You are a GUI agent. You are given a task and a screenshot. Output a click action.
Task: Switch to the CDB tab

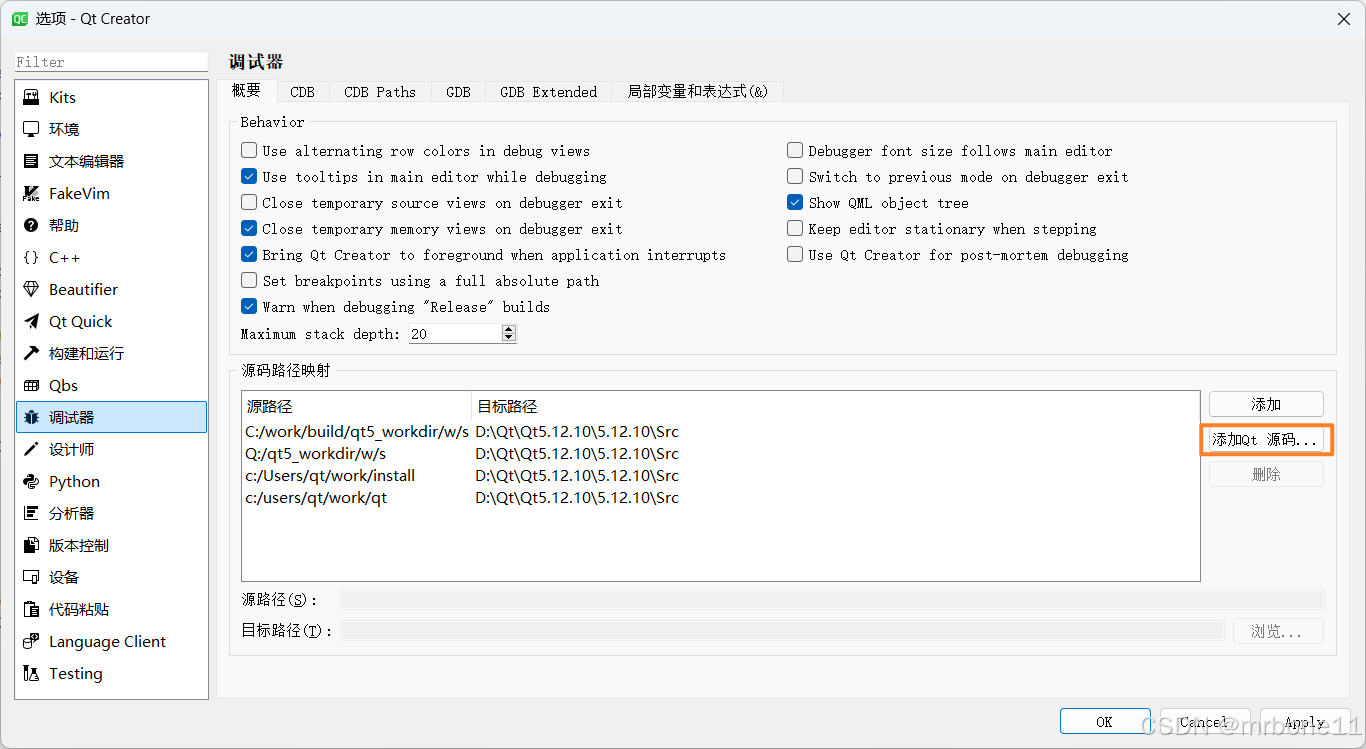pyautogui.click(x=303, y=92)
